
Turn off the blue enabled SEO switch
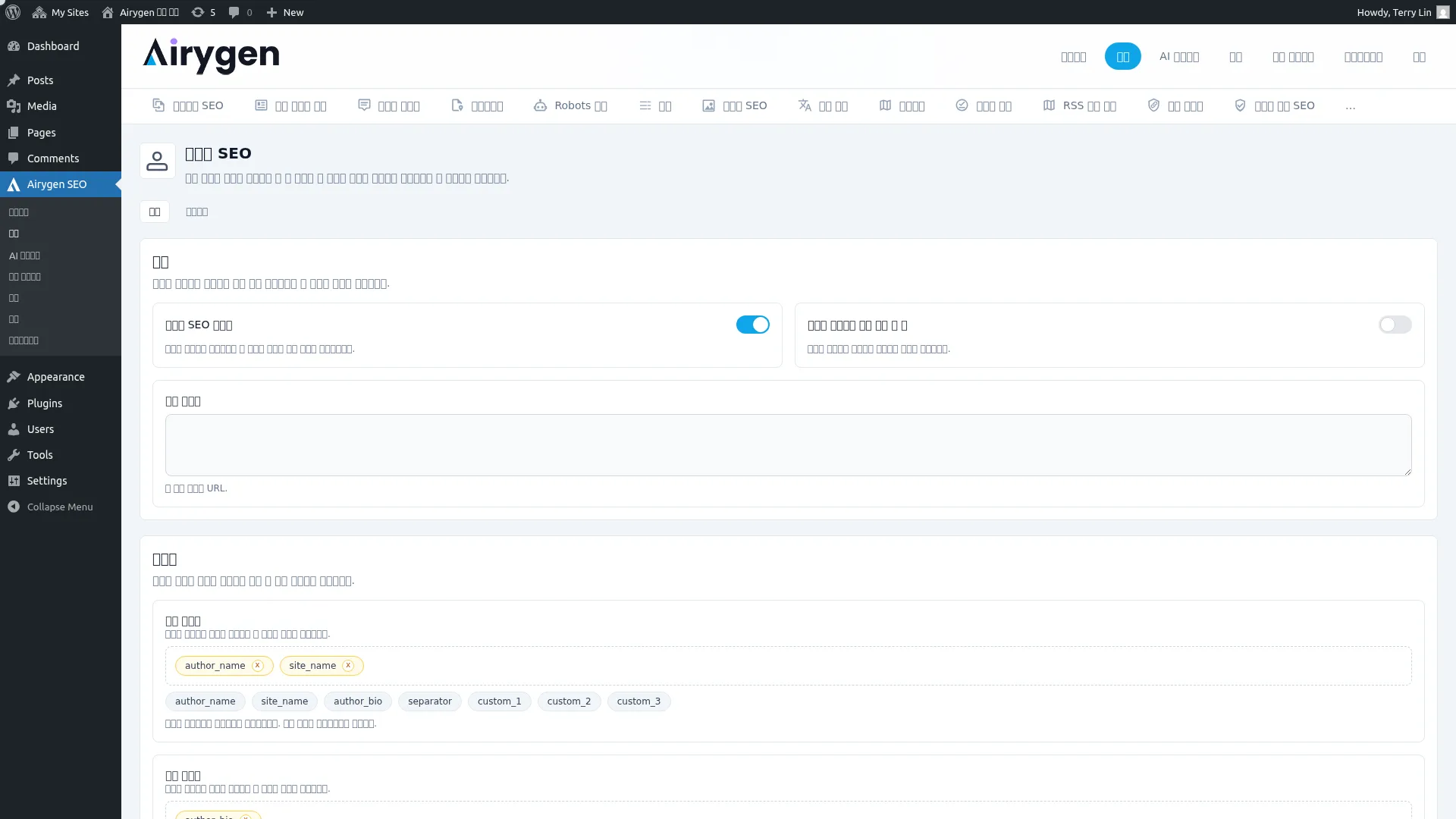753,325
